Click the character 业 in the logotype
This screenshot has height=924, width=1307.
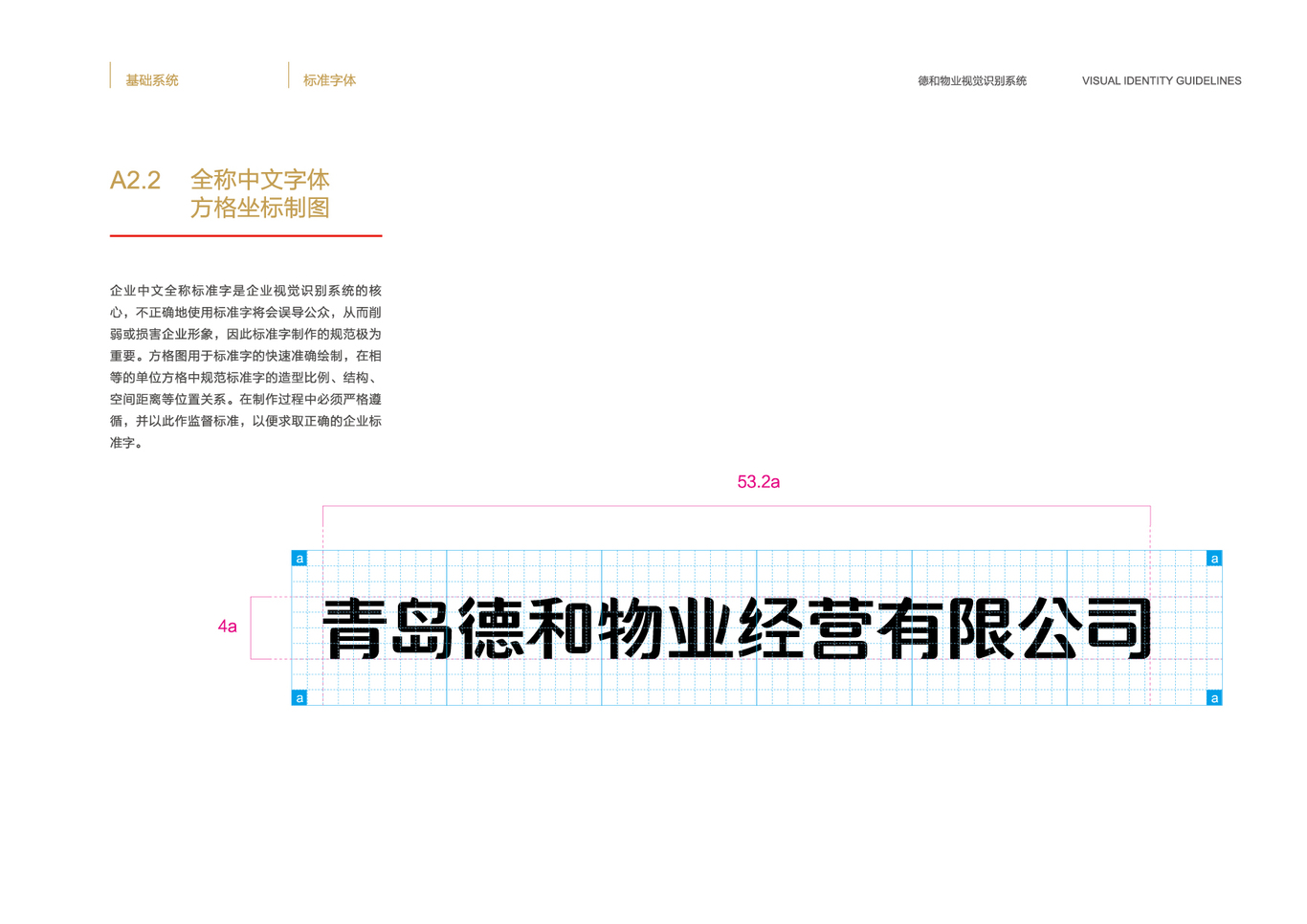700,628
